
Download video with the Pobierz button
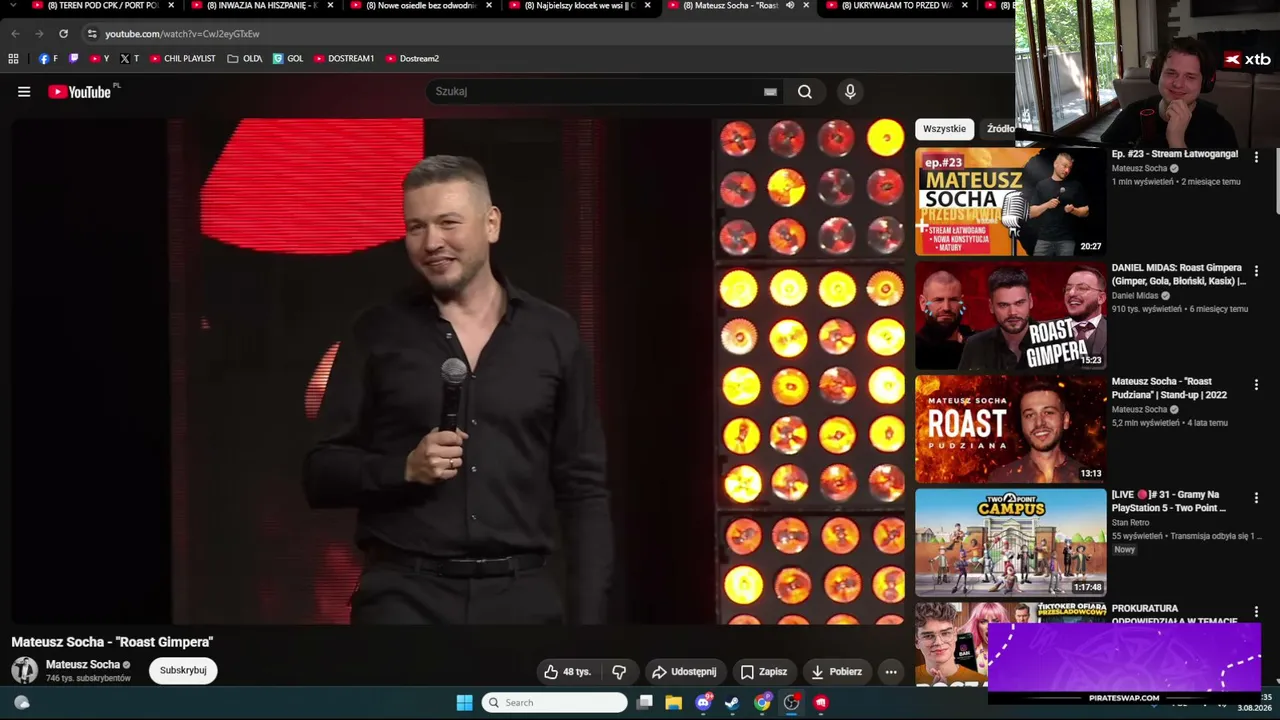pos(836,672)
